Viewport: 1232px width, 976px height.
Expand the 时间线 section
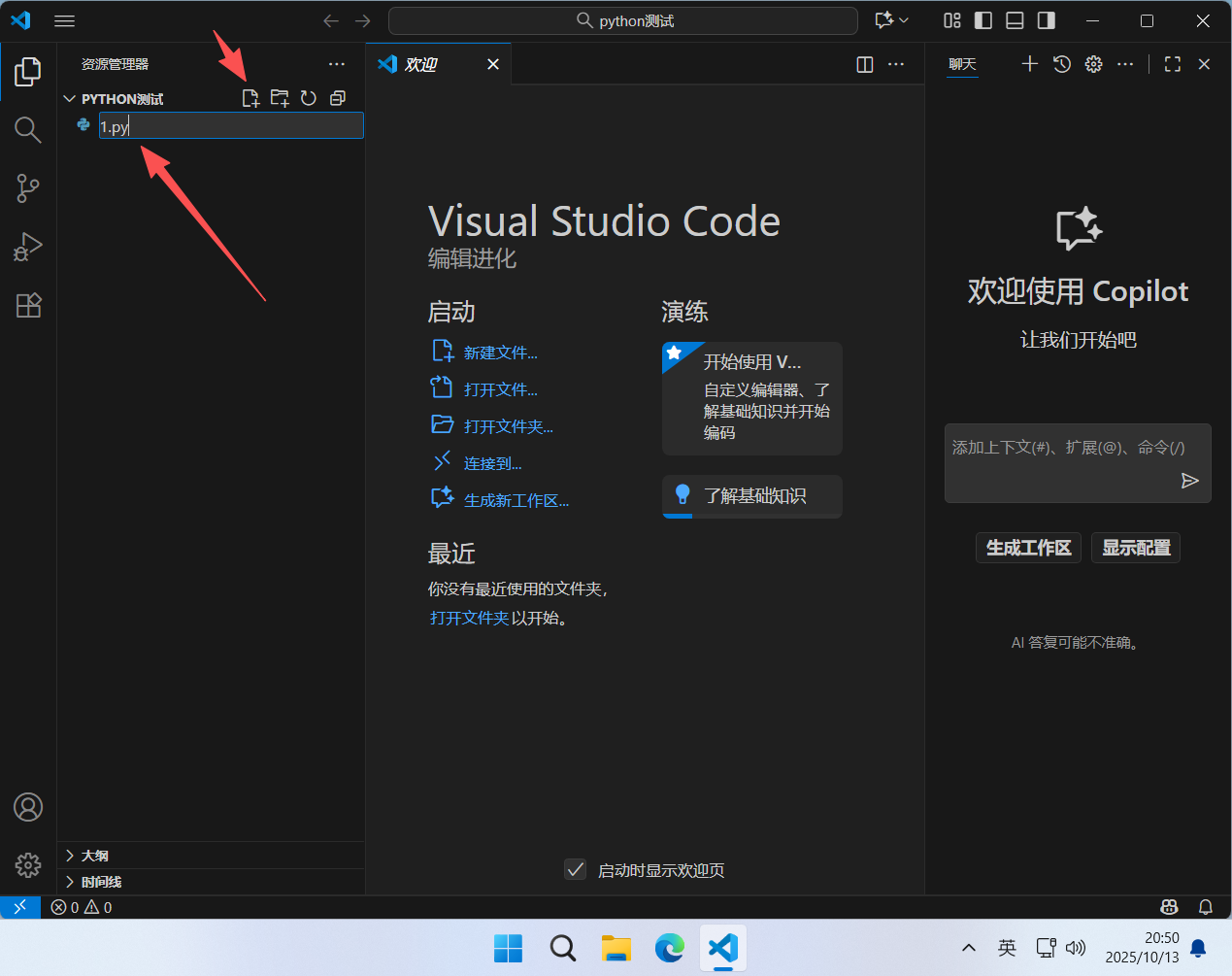[x=211, y=882]
